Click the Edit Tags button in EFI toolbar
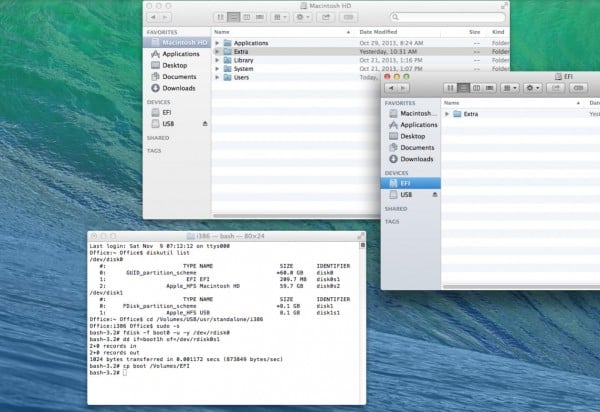 pos(579,88)
